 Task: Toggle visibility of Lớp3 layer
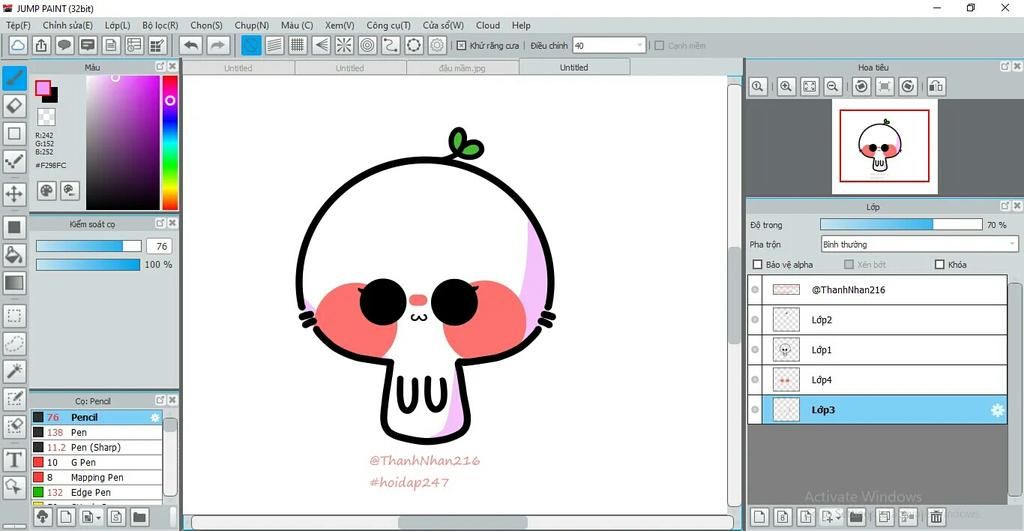(x=755, y=410)
